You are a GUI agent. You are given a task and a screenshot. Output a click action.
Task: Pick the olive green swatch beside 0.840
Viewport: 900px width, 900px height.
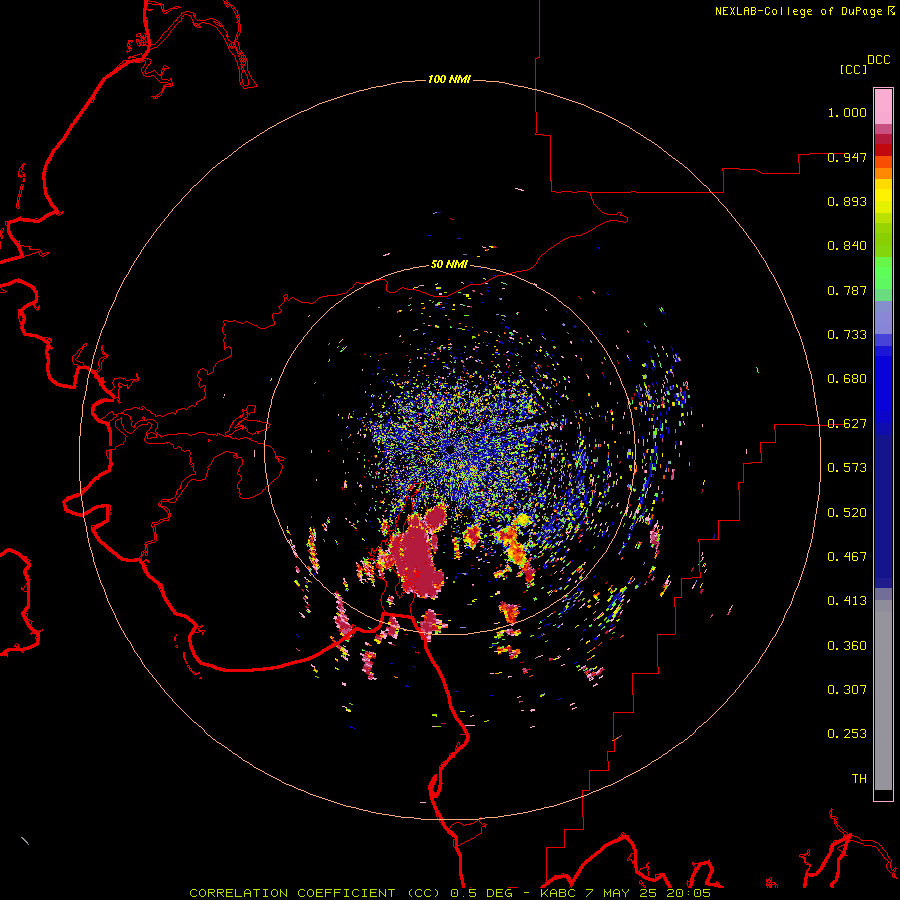(883, 240)
